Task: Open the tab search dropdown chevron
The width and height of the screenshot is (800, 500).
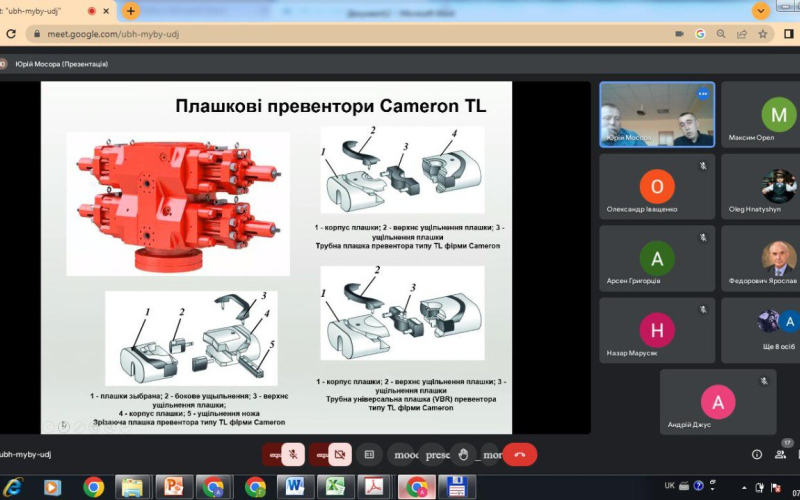Action: 761,11
